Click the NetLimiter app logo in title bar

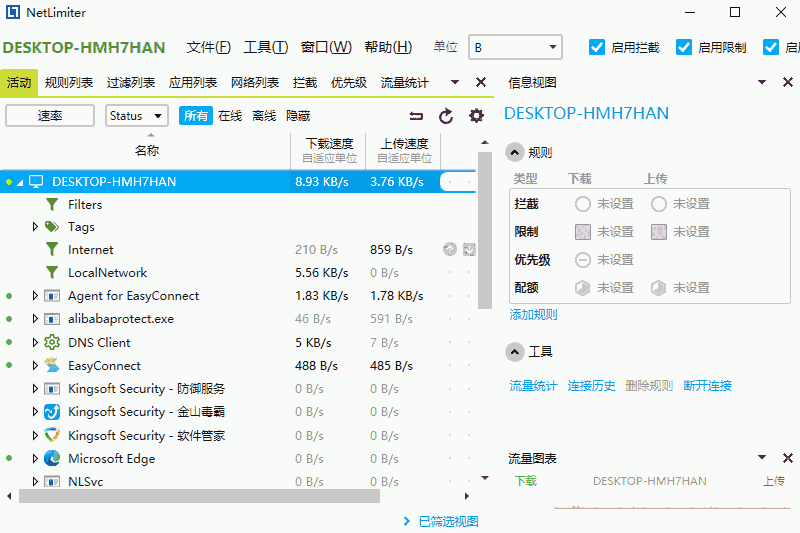pyautogui.click(x=13, y=12)
